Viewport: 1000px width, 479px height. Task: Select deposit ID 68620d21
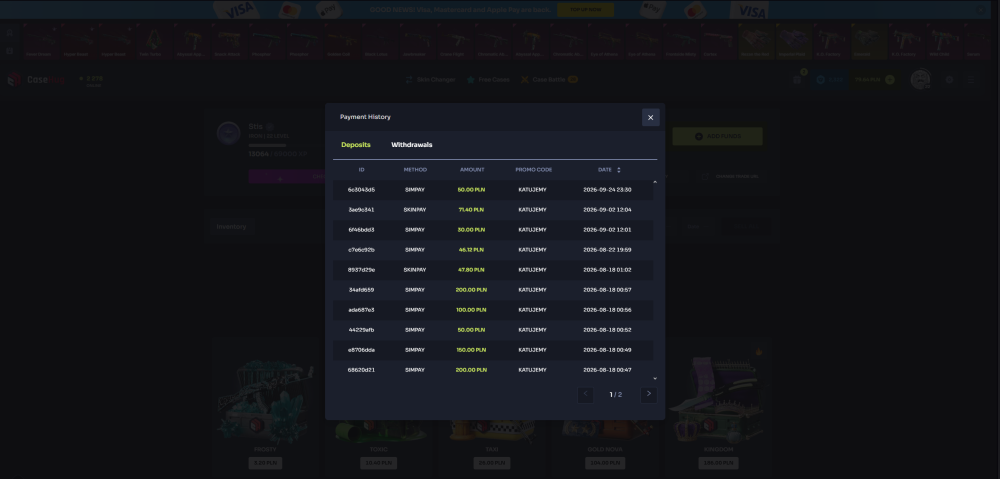coord(362,369)
